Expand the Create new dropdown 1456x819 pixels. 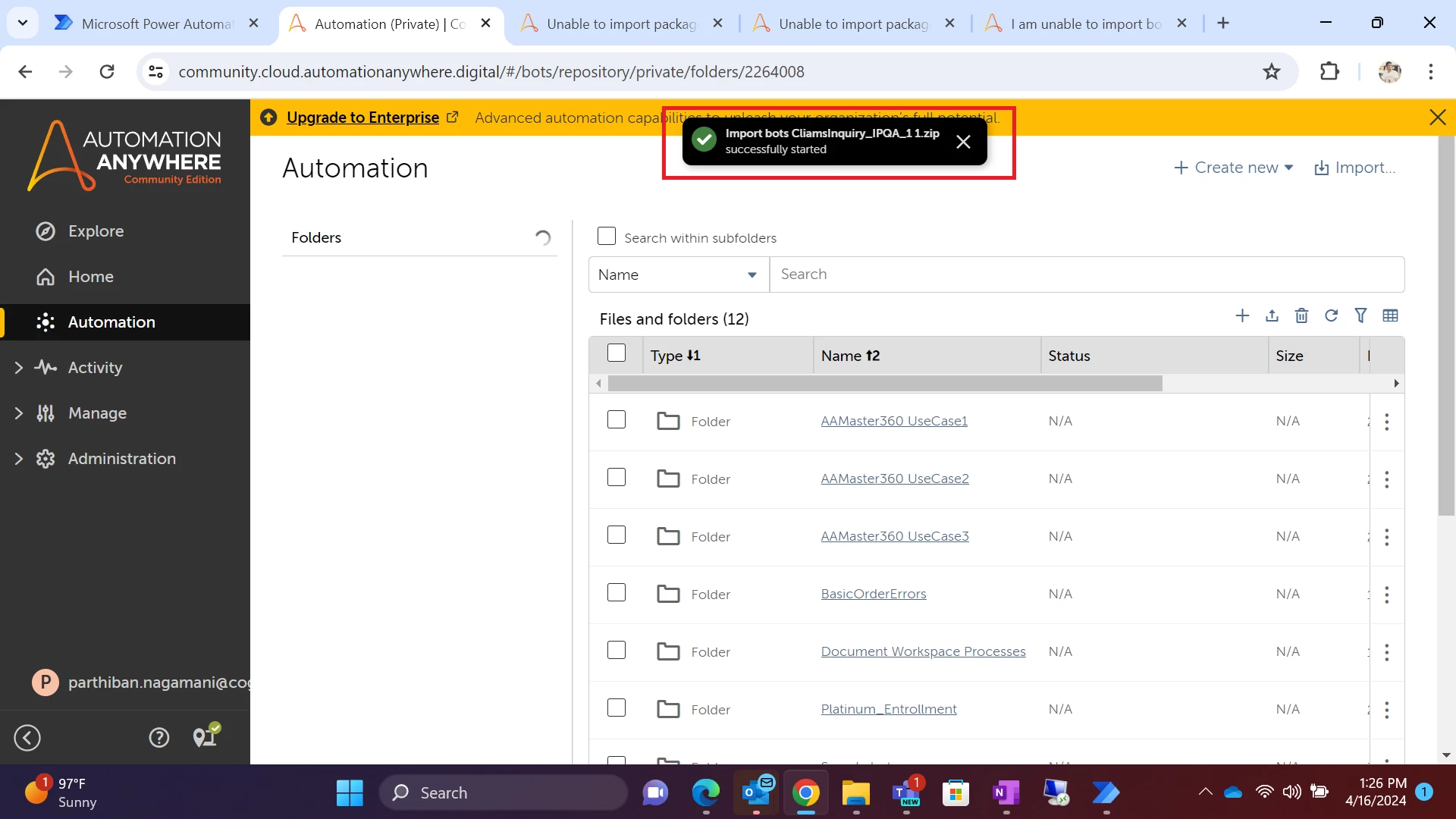1233,168
